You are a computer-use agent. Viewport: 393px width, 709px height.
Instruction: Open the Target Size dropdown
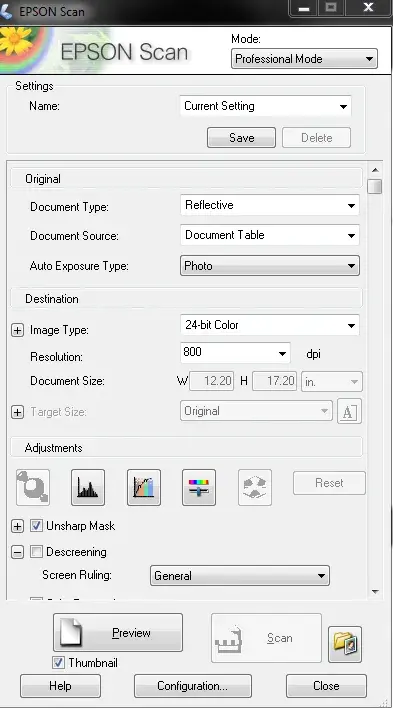click(x=256, y=411)
